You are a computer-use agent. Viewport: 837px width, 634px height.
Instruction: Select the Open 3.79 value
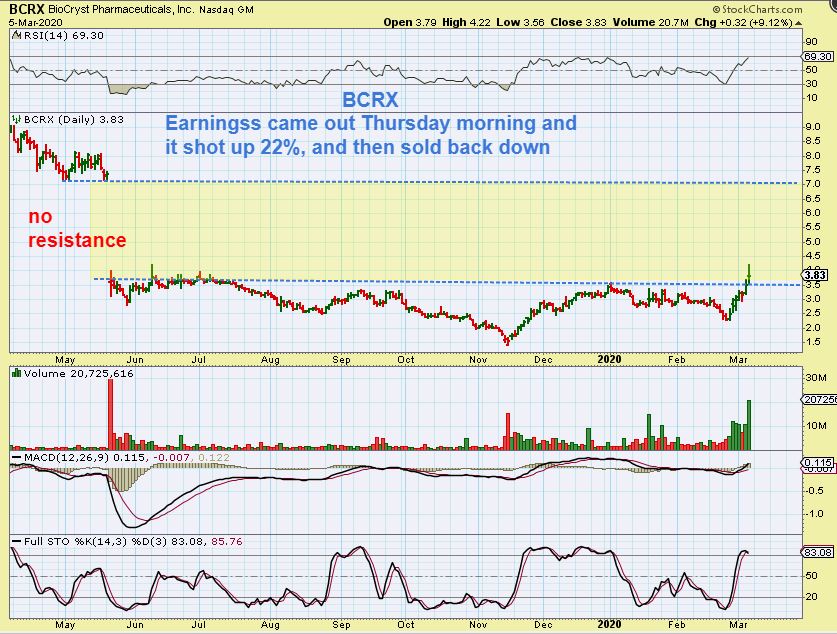[x=410, y=22]
